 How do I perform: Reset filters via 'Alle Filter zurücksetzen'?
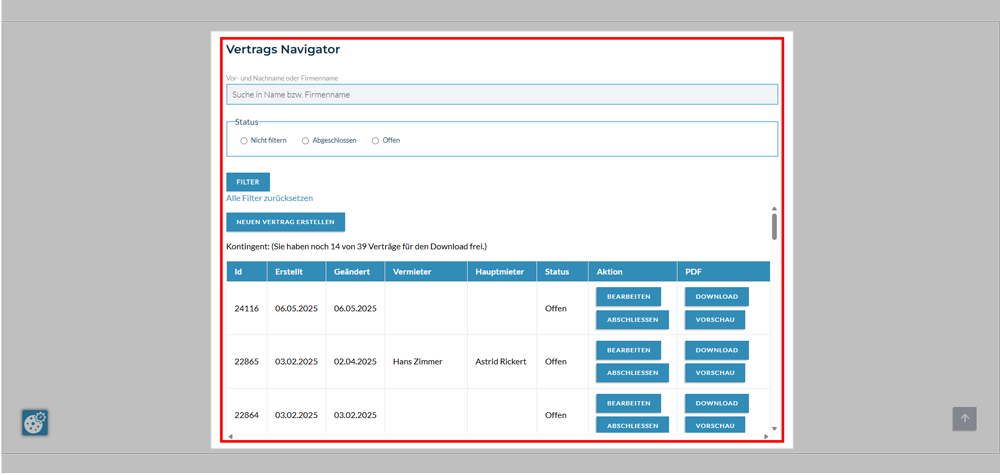pyautogui.click(x=269, y=198)
